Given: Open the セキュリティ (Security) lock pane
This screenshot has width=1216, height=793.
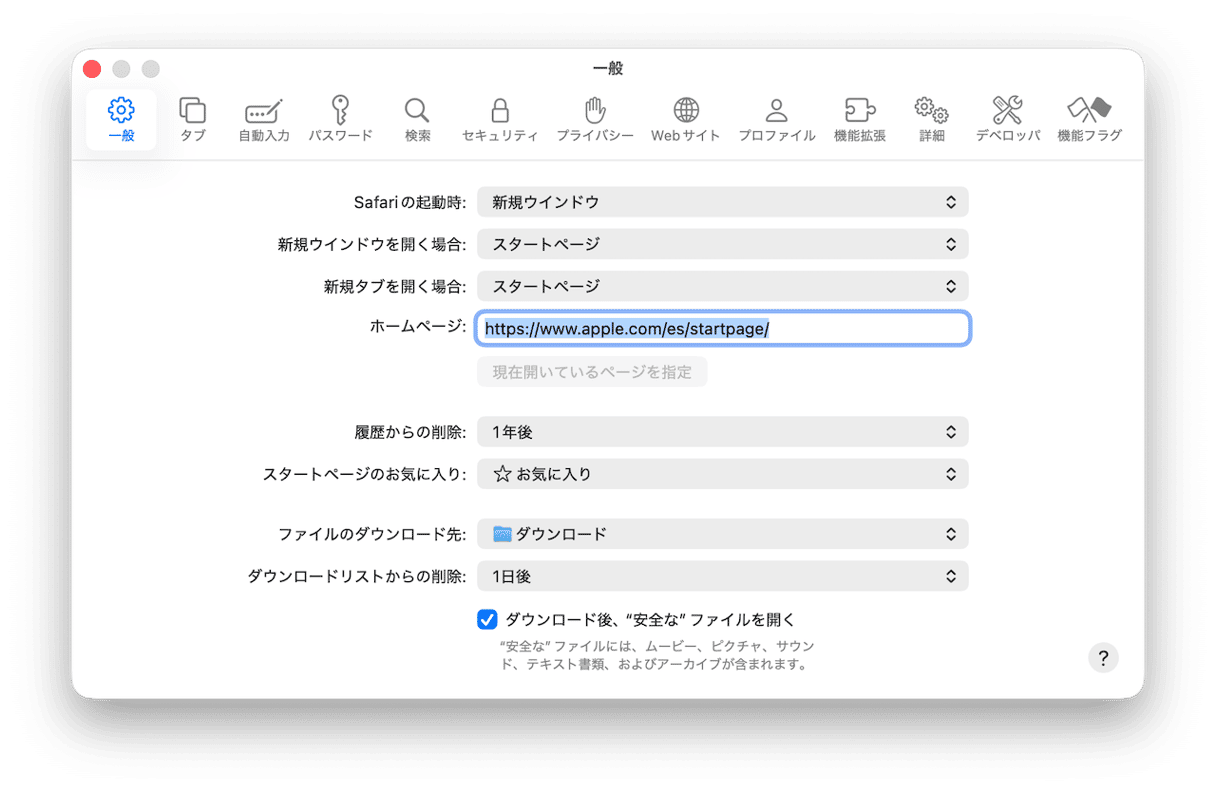Looking at the screenshot, I should [x=500, y=120].
